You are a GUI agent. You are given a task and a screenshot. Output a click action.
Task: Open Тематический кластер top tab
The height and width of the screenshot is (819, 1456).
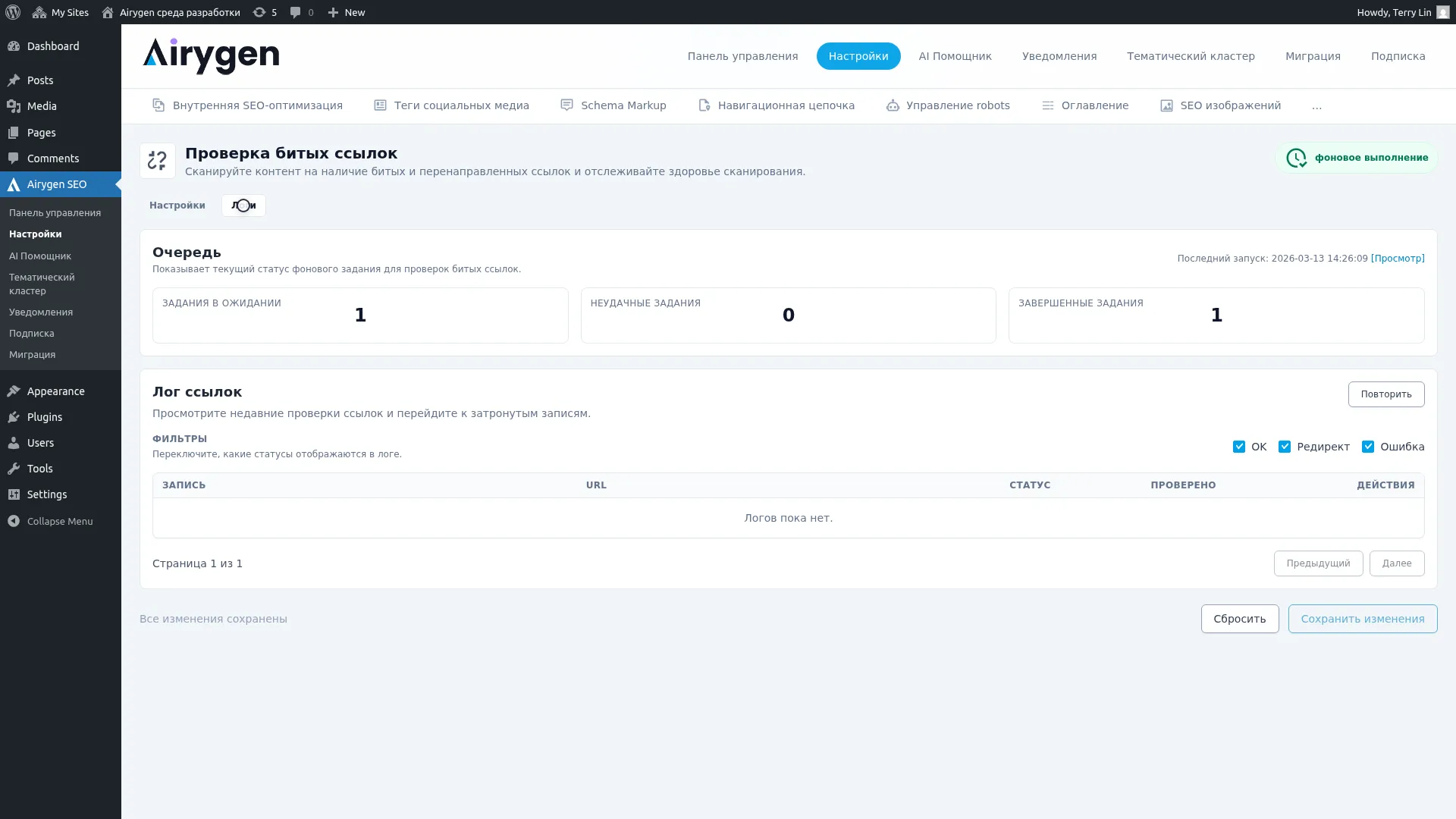1191,56
